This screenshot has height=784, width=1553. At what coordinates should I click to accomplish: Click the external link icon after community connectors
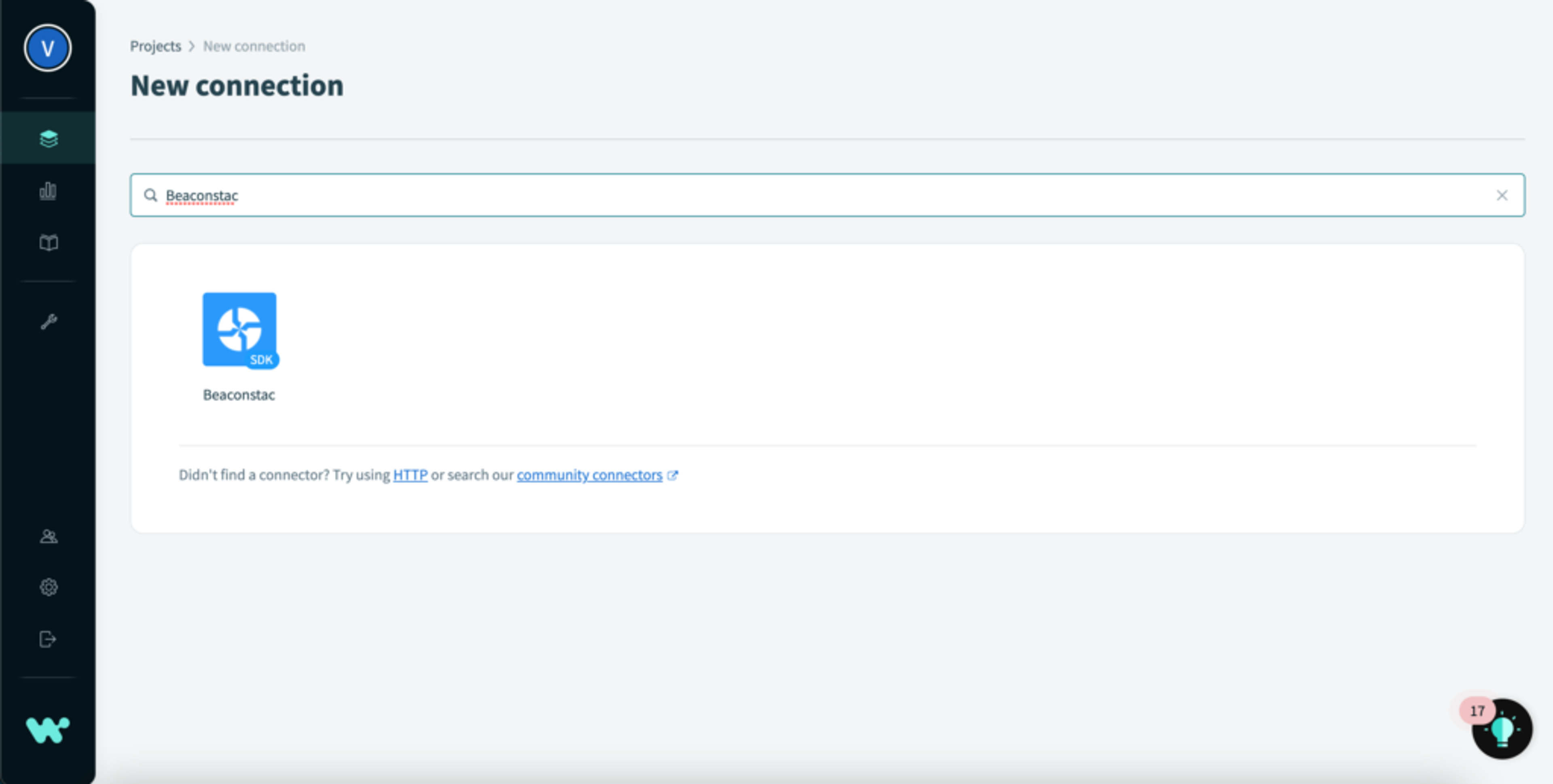pyautogui.click(x=673, y=475)
